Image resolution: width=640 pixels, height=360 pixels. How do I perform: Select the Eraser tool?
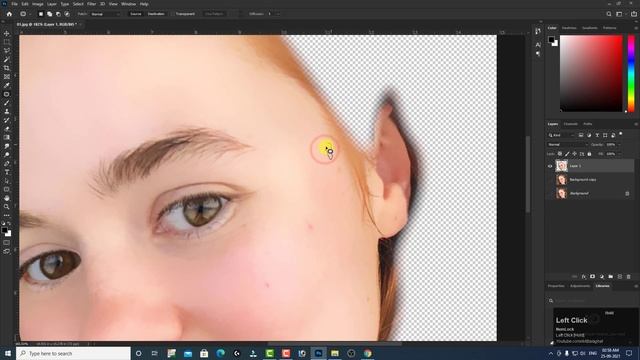7,129
